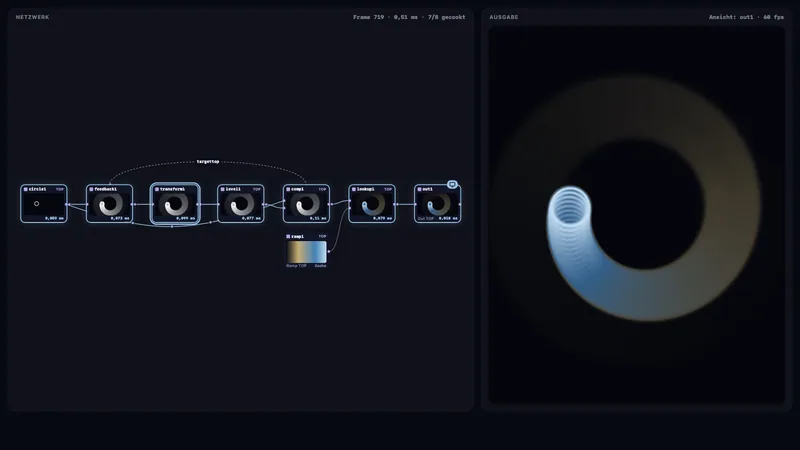Screen dimensions: 800x450
Task: Click the TOP label on lookup1
Action: pyautogui.click(x=388, y=189)
